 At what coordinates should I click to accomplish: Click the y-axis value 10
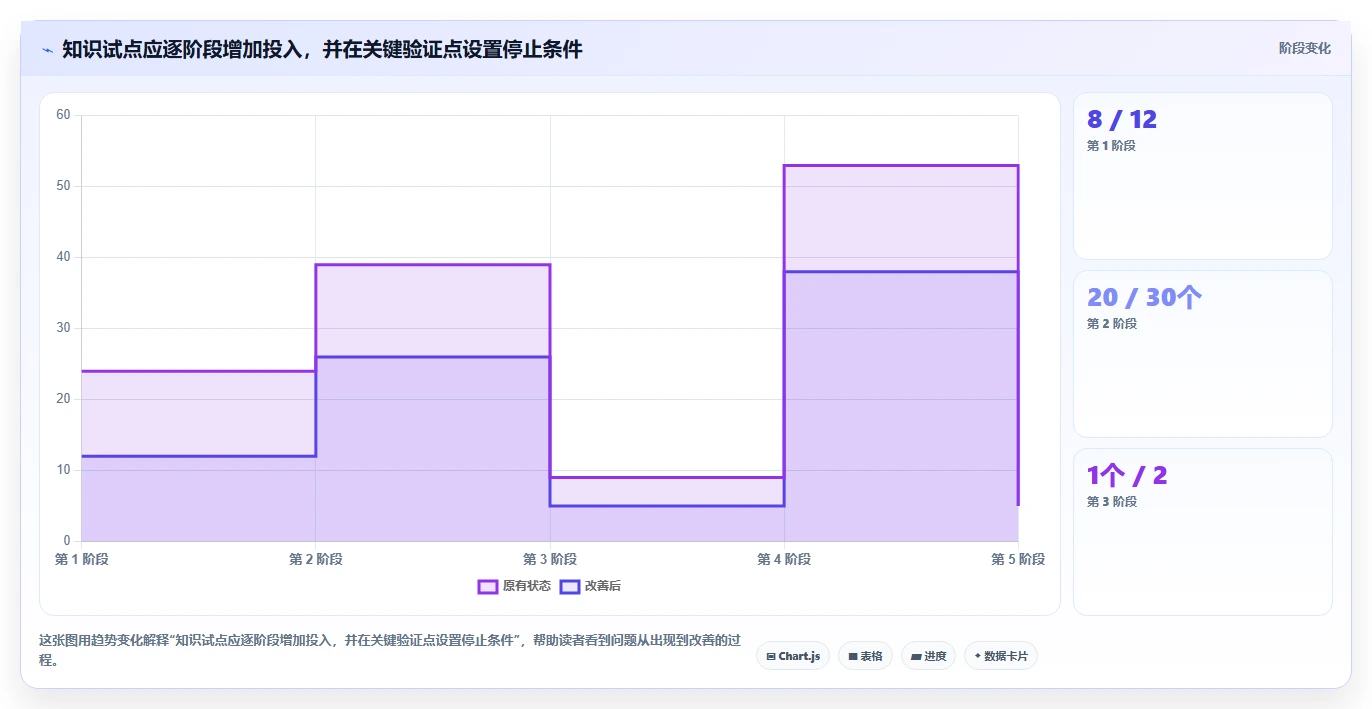point(63,470)
